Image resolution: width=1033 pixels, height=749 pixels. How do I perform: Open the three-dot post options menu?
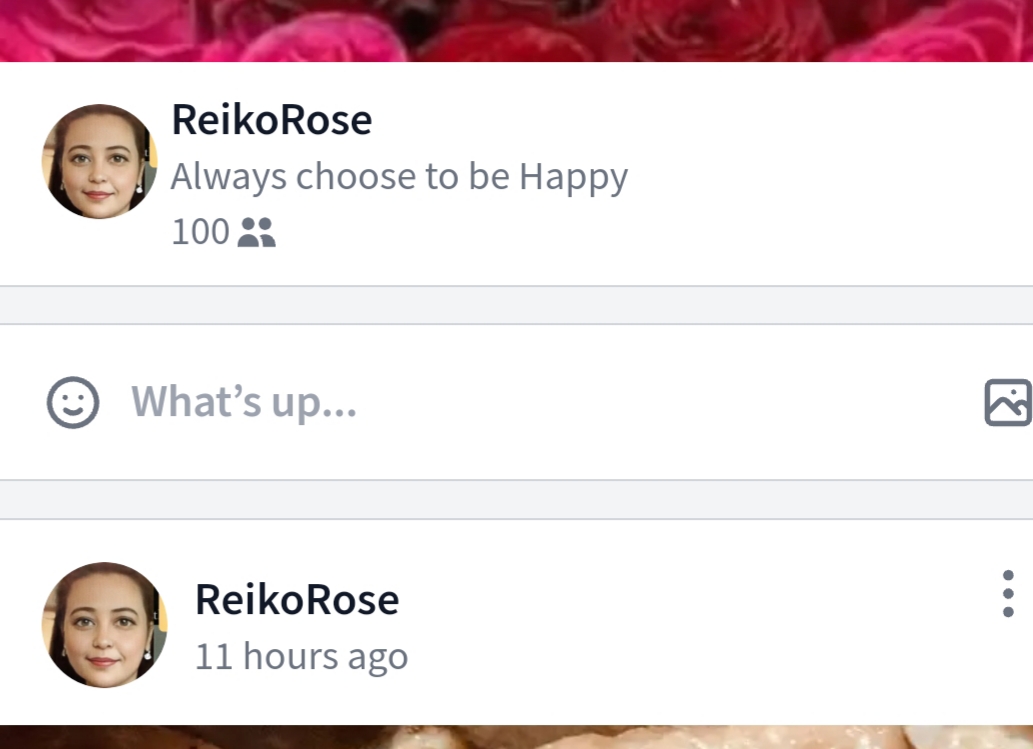[x=1008, y=594]
